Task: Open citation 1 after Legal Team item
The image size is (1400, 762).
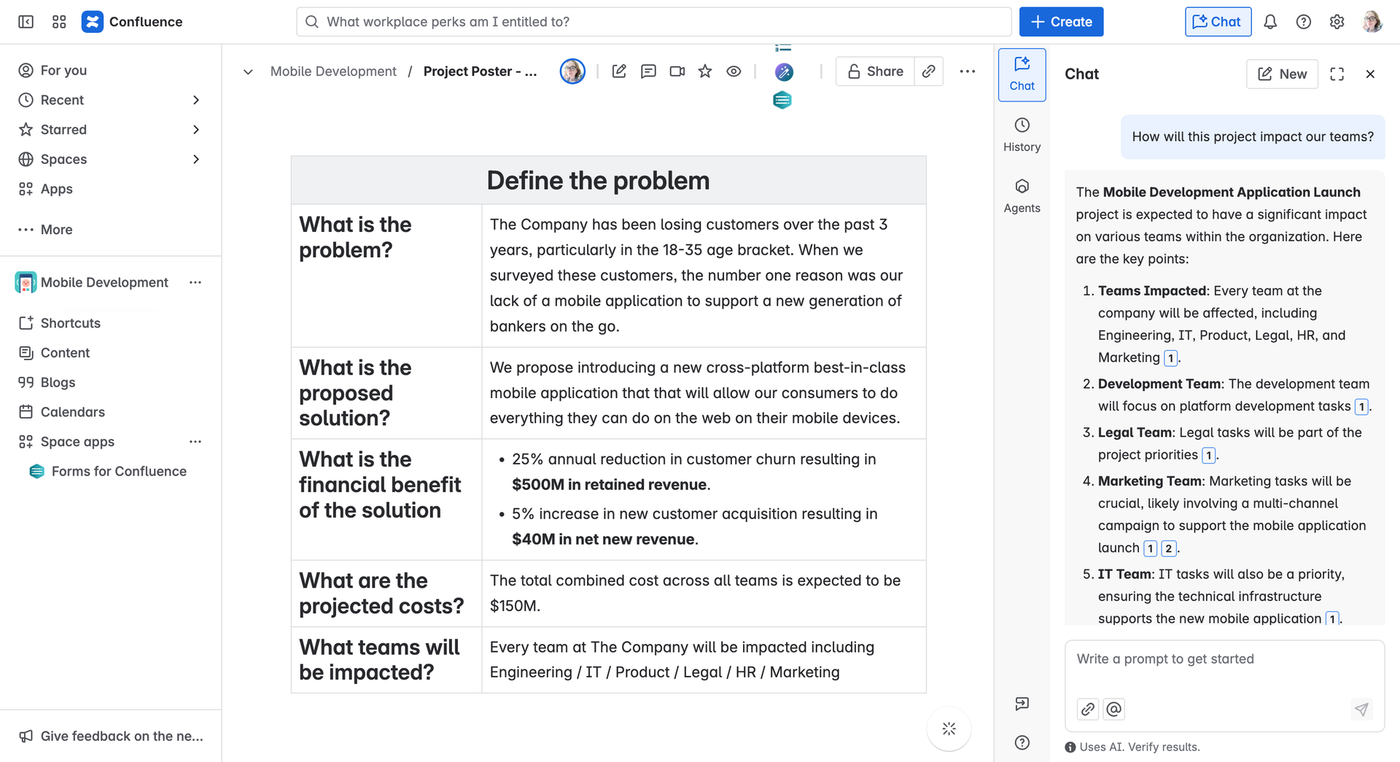Action: (x=1208, y=456)
